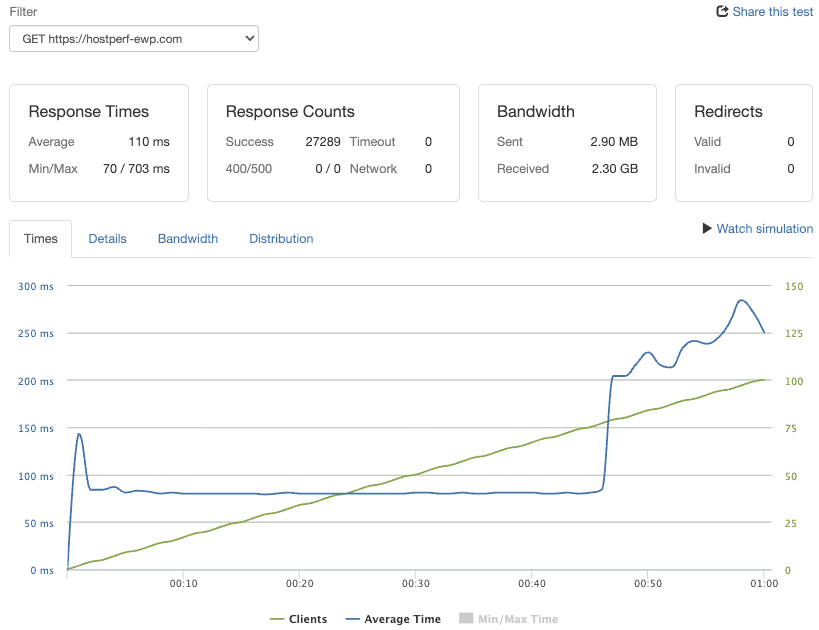Open the GET request filter dropdown
Image resolution: width=819 pixels, height=630 pixels.
pos(134,39)
